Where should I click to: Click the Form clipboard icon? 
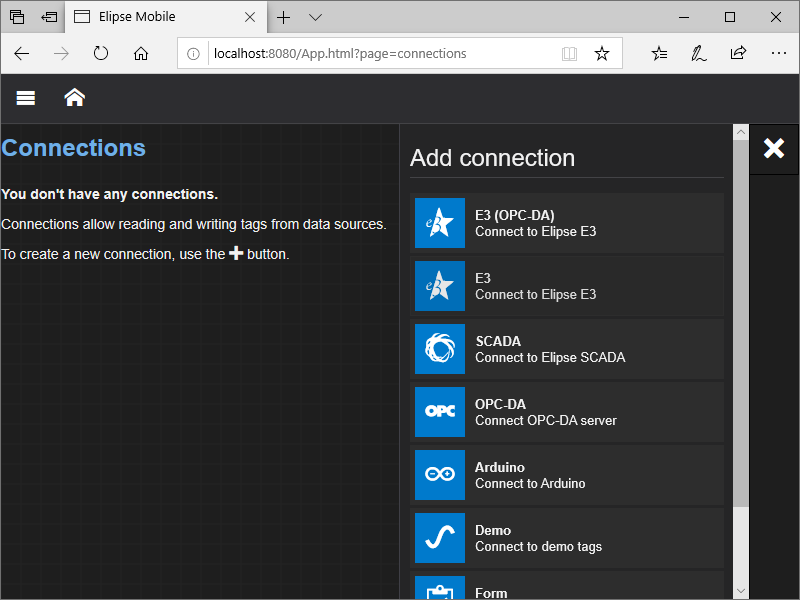pyautogui.click(x=440, y=590)
